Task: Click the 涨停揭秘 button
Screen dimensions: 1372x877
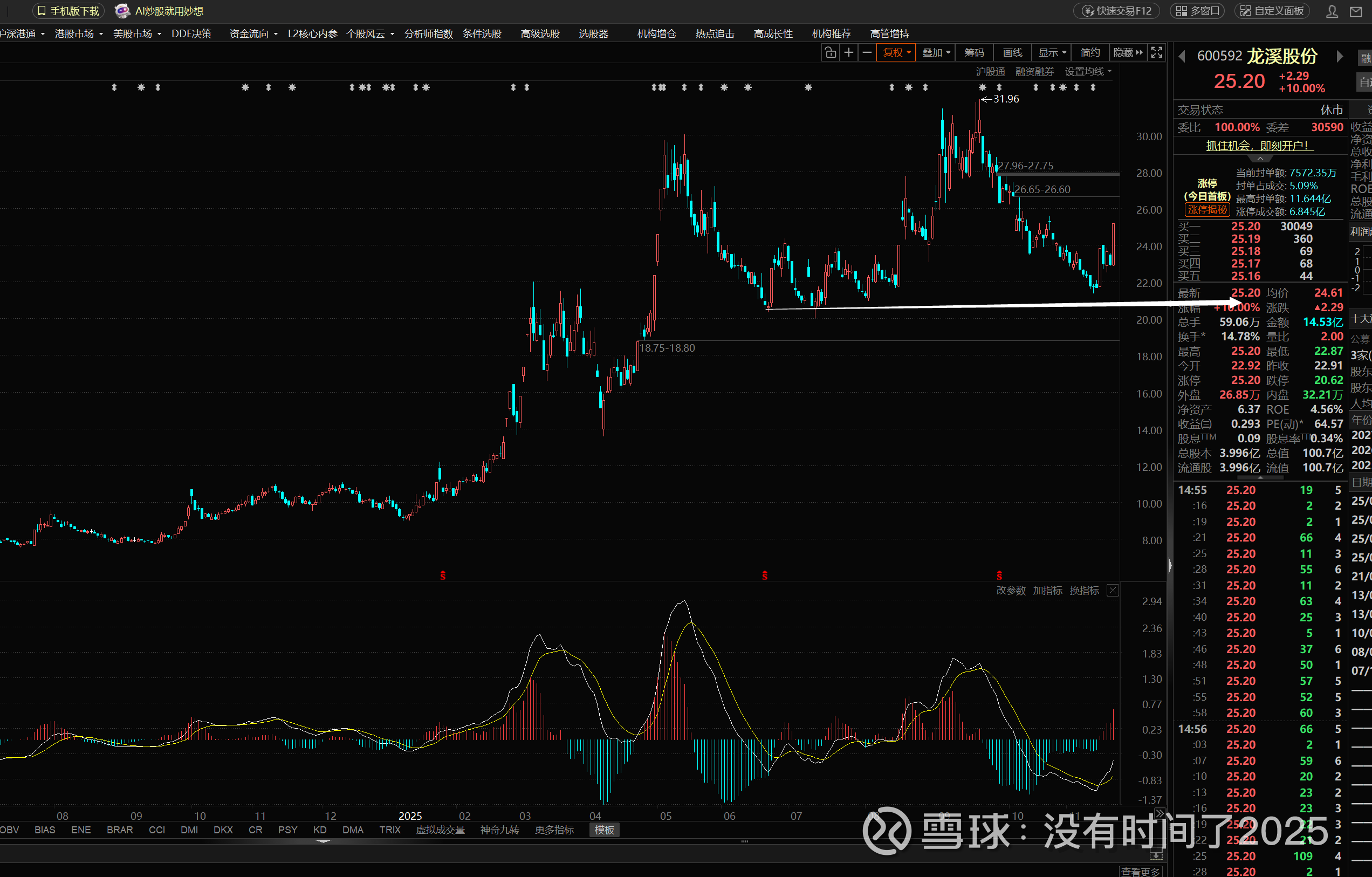Action: coord(1207,210)
